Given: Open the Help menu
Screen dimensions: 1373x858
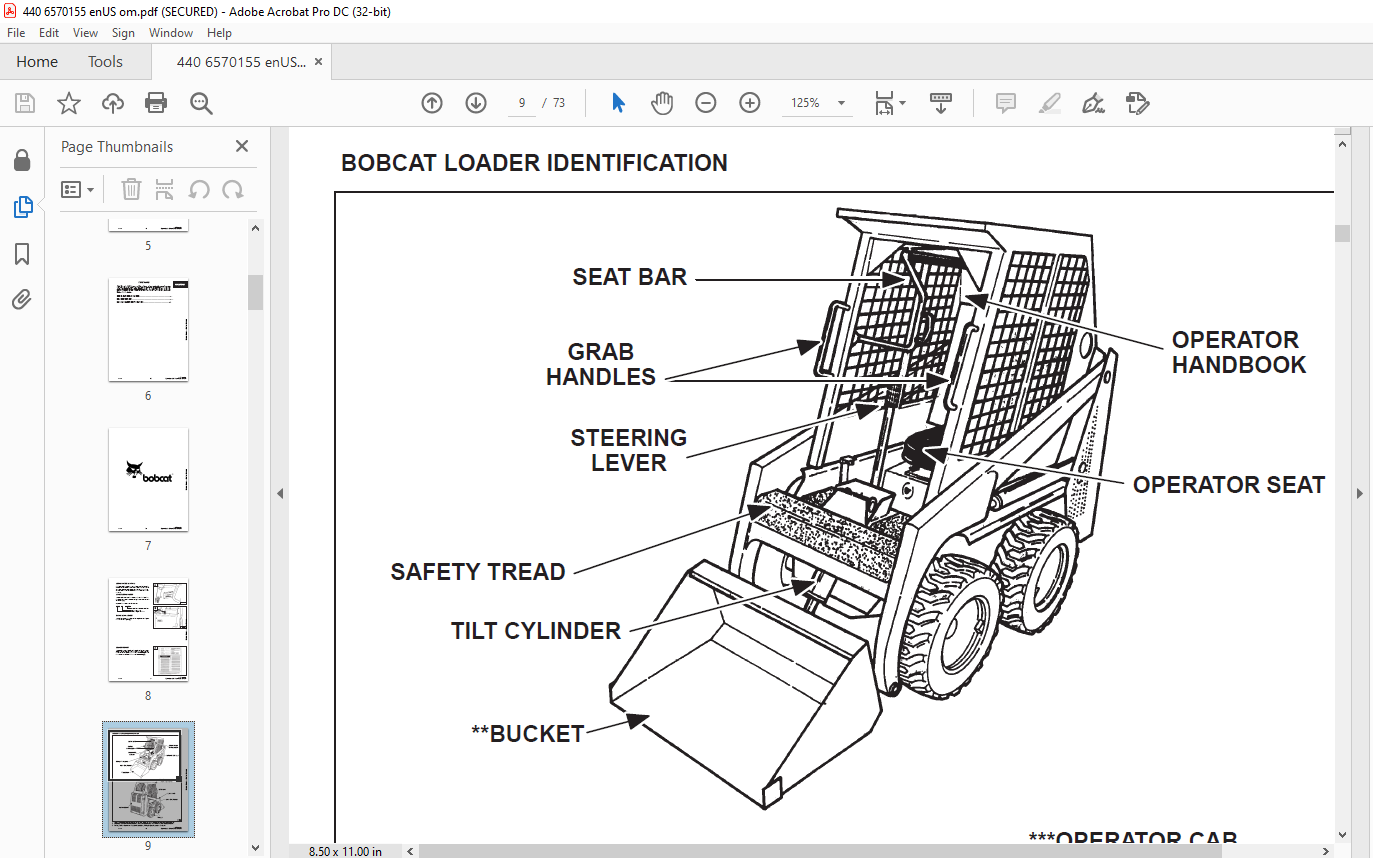Looking at the screenshot, I should coord(219,33).
